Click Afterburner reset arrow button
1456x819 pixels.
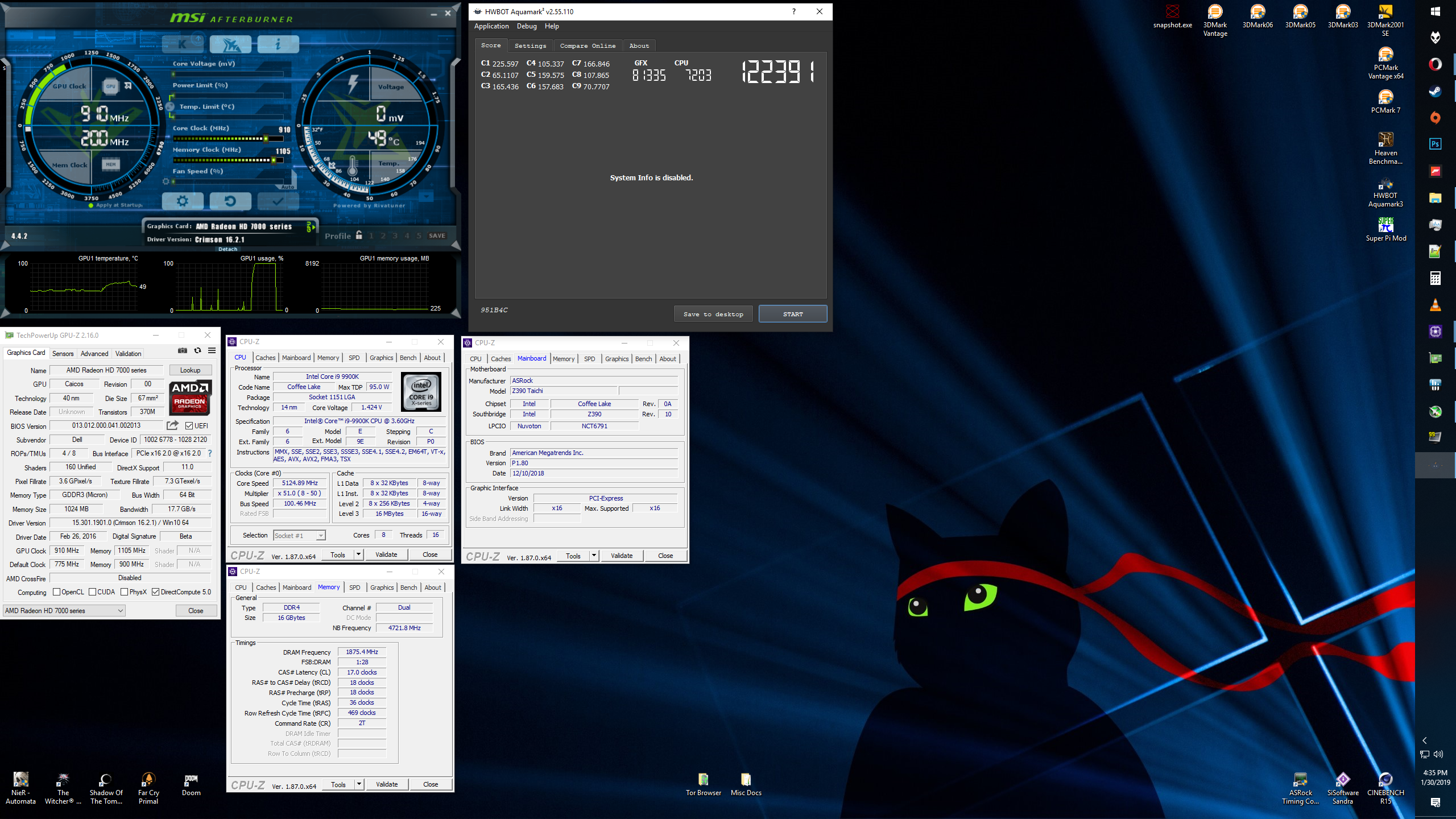click(230, 201)
